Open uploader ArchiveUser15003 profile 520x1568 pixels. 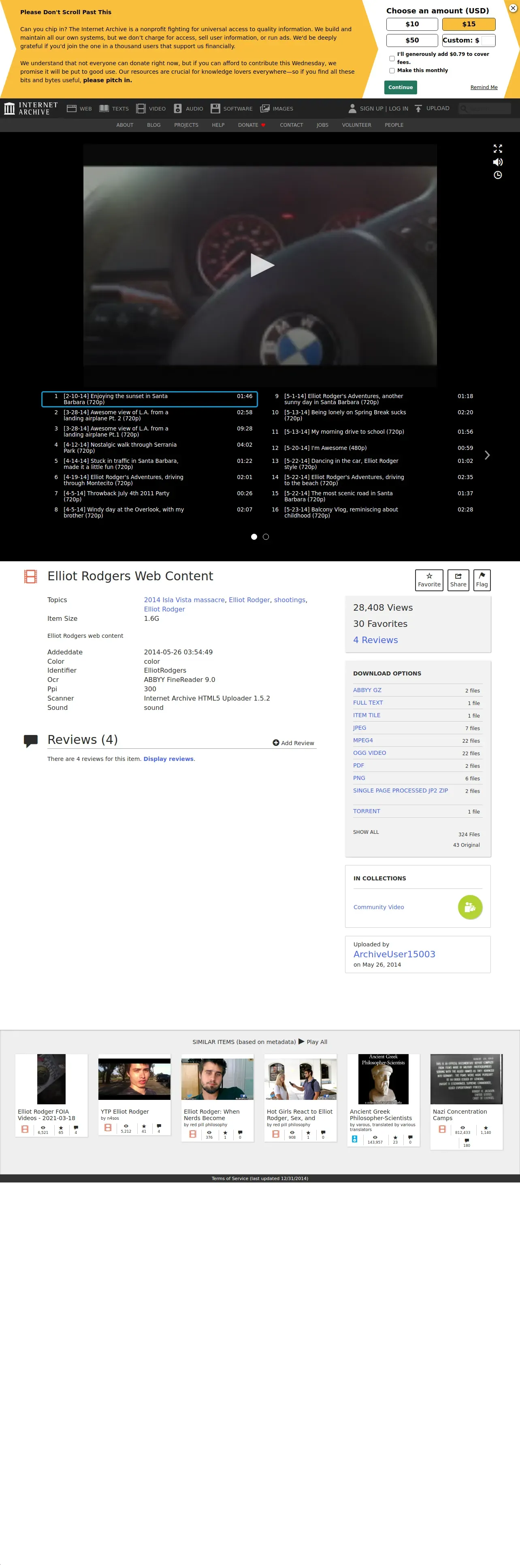(x=394, y=954)
